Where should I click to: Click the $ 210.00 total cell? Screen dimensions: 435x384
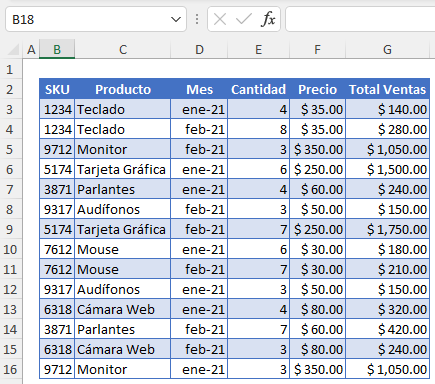pos(387,269)
